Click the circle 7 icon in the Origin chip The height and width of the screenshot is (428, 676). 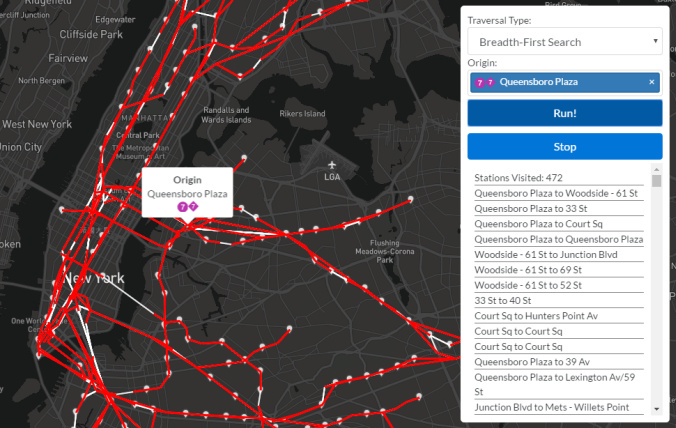coord(478,82)
